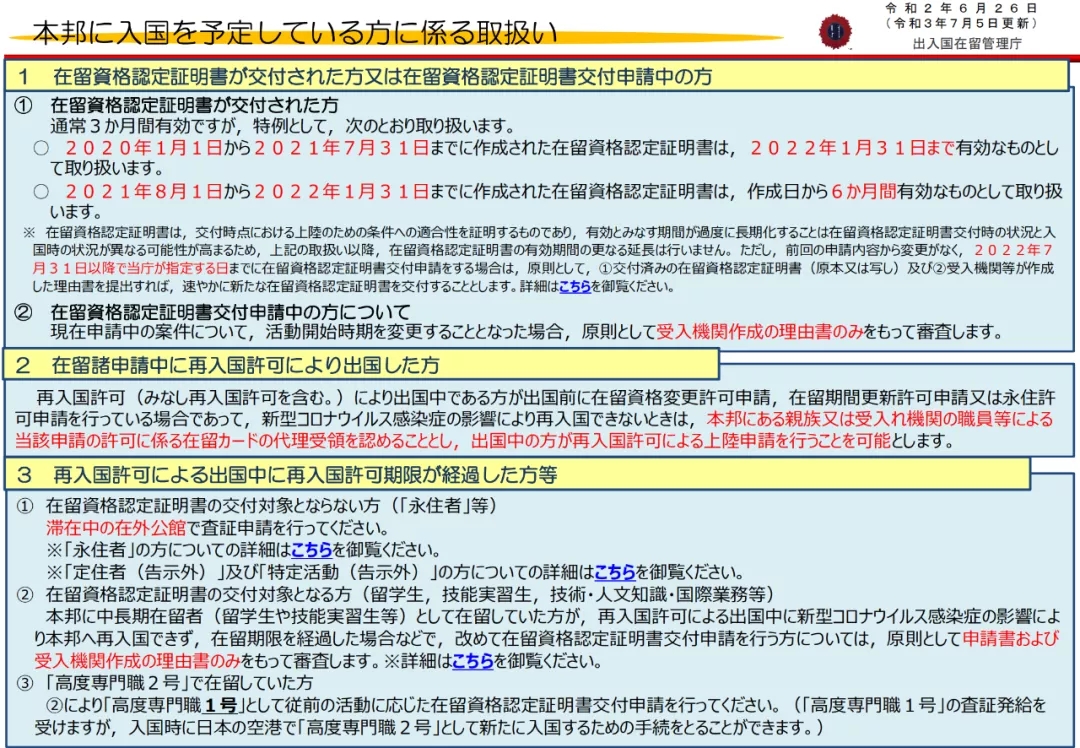Click the red date 2021年7月31日
The height and width of the screenshot is (748, 1080).
click(342, 147)
